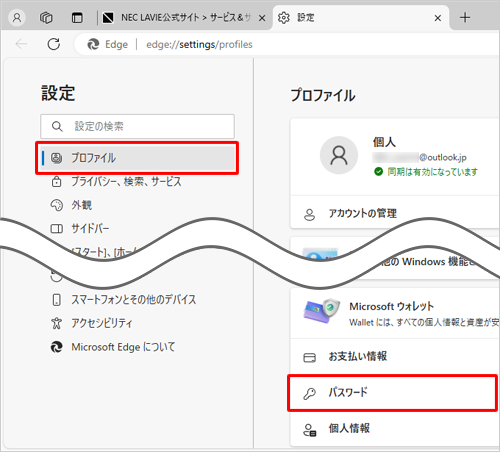Image resolution: width=500 pixels, height=452 pixels.
Task: Focus the 設定の検索 search box
Action: pos(137,126)
